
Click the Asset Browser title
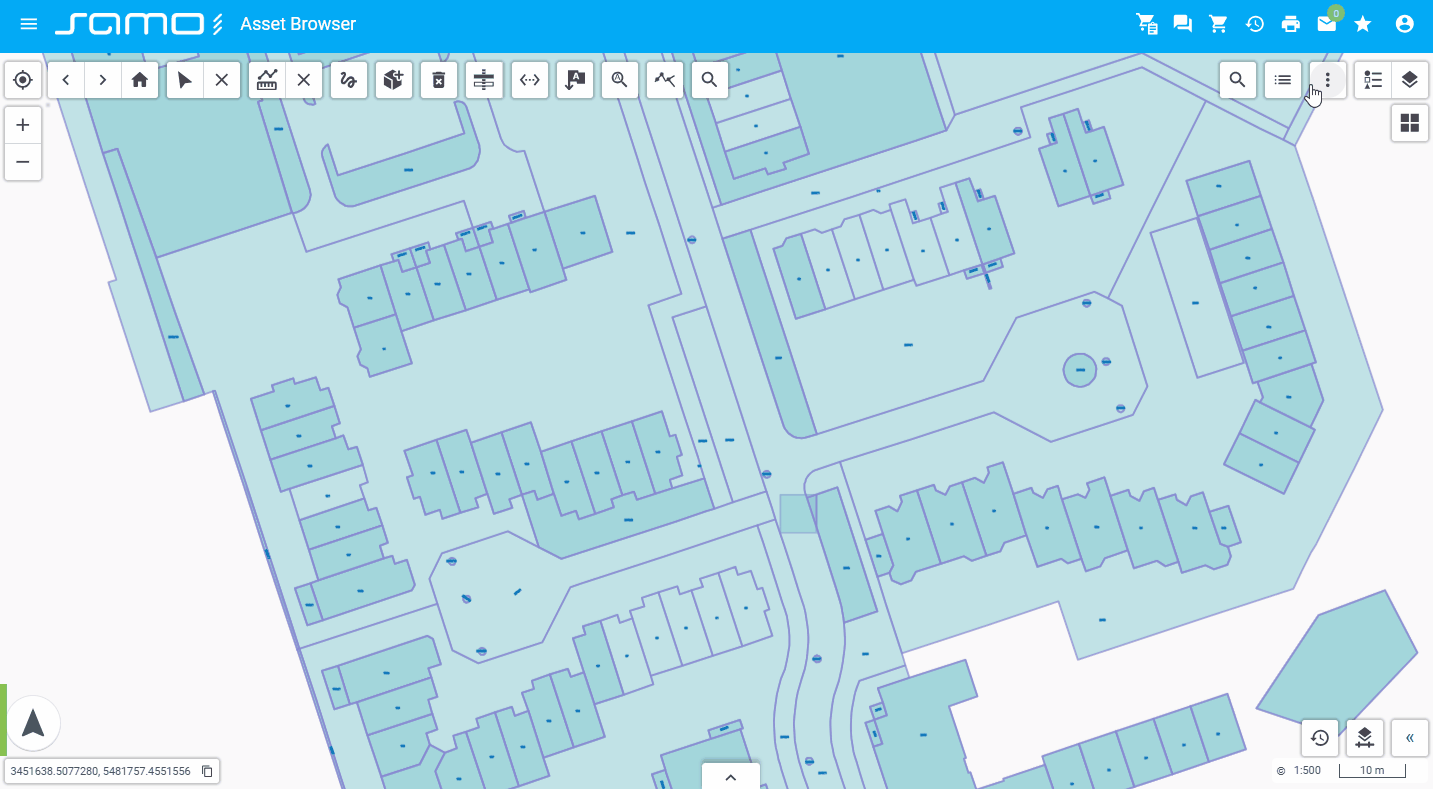(298, 24)
